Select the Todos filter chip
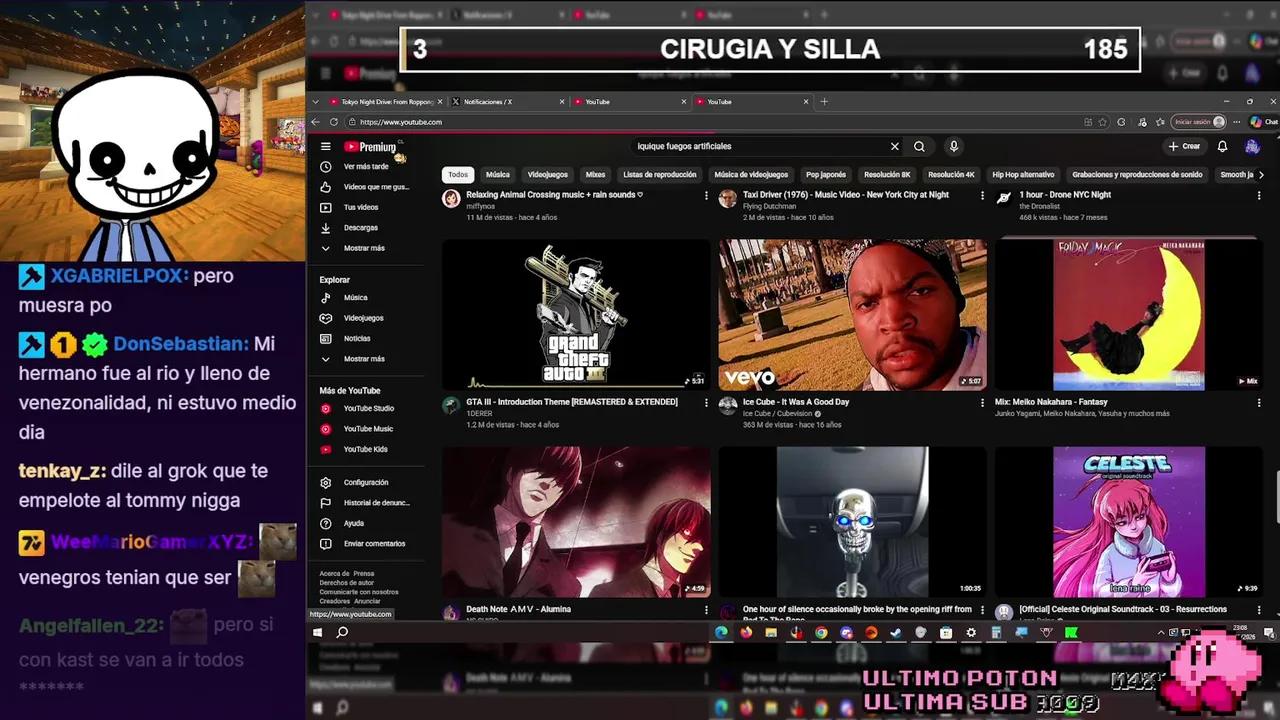 coord(458,174)
